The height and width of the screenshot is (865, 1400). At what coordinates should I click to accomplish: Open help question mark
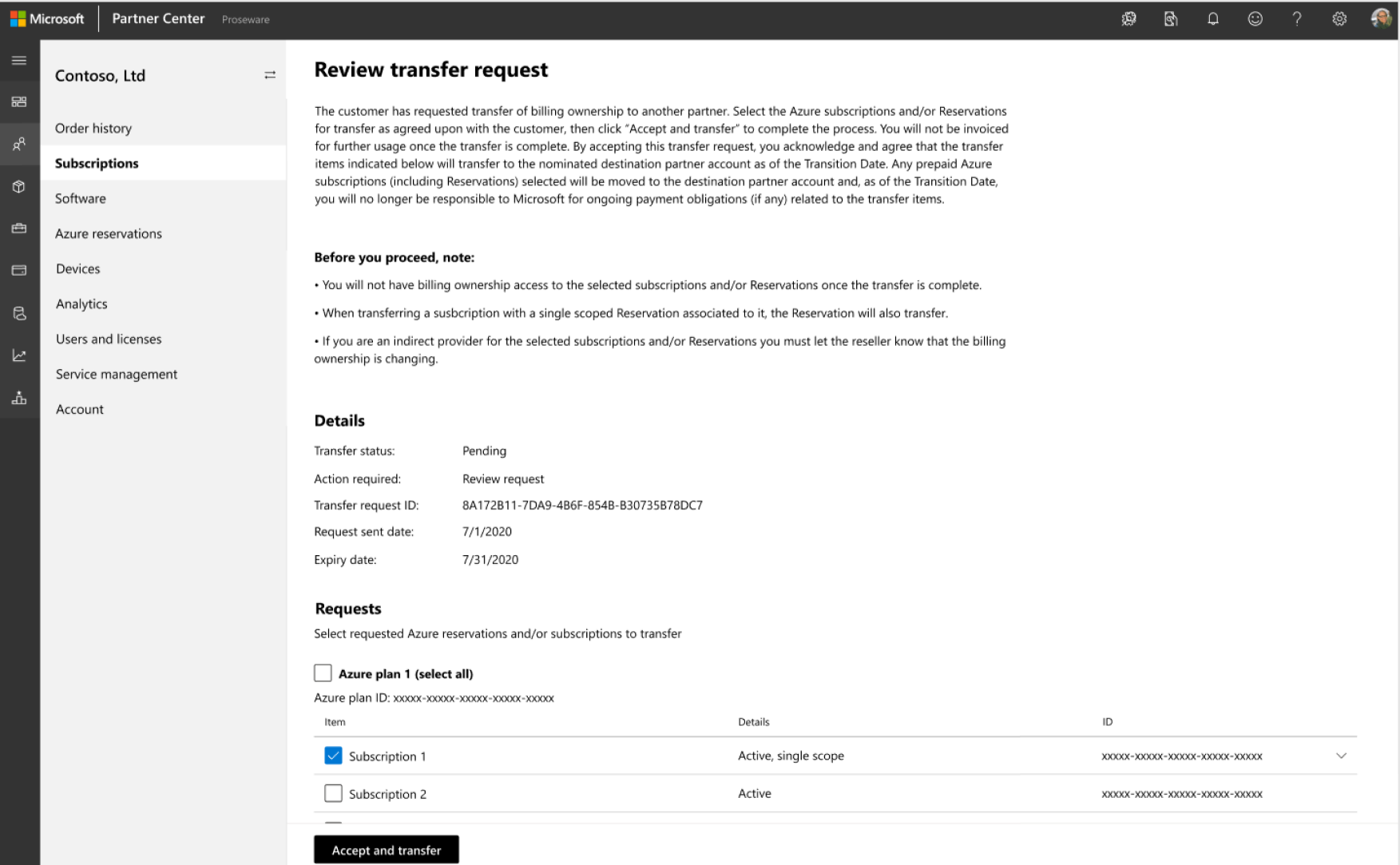coord(1297,19)
